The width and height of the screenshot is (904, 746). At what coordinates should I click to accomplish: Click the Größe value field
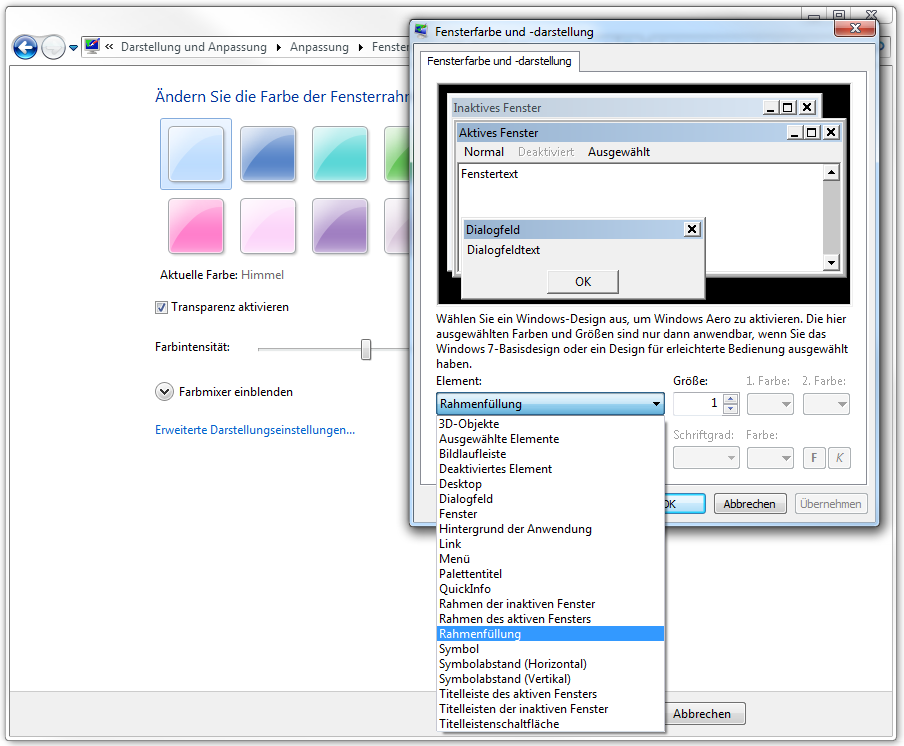[697, 404]
